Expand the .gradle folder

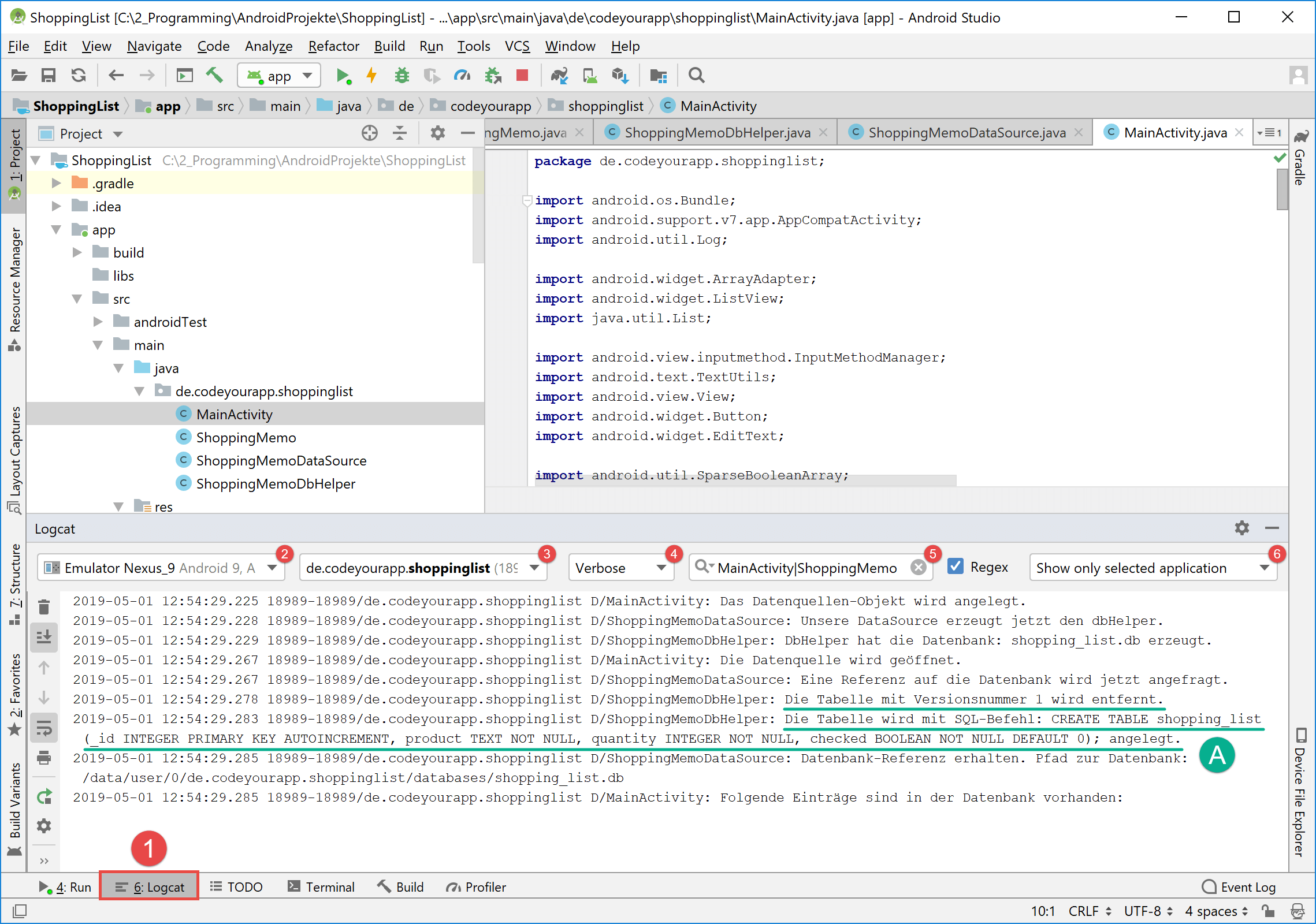(x=56, y=183)
